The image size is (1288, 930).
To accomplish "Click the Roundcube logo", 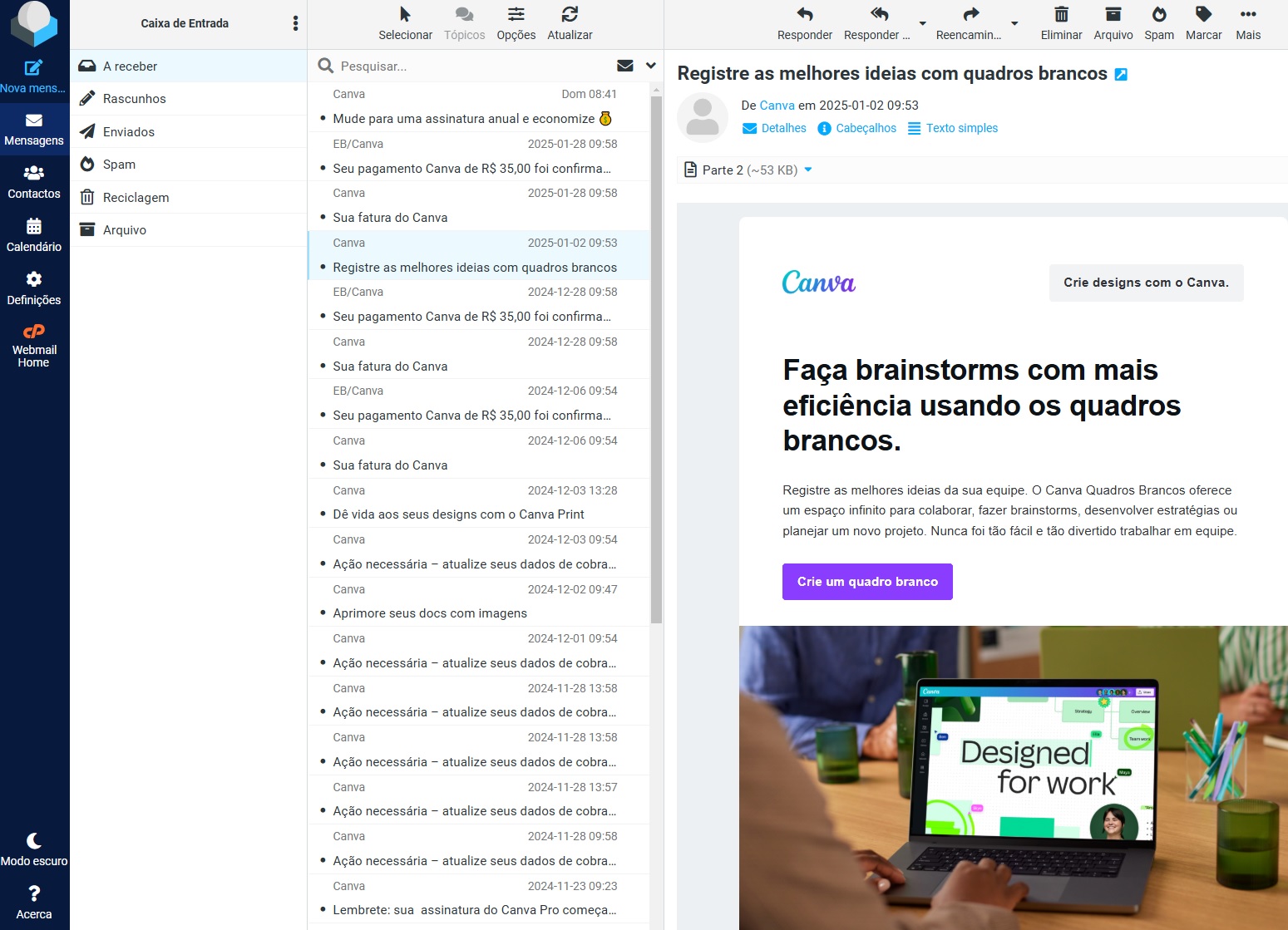I will click(x=34, y=24).
